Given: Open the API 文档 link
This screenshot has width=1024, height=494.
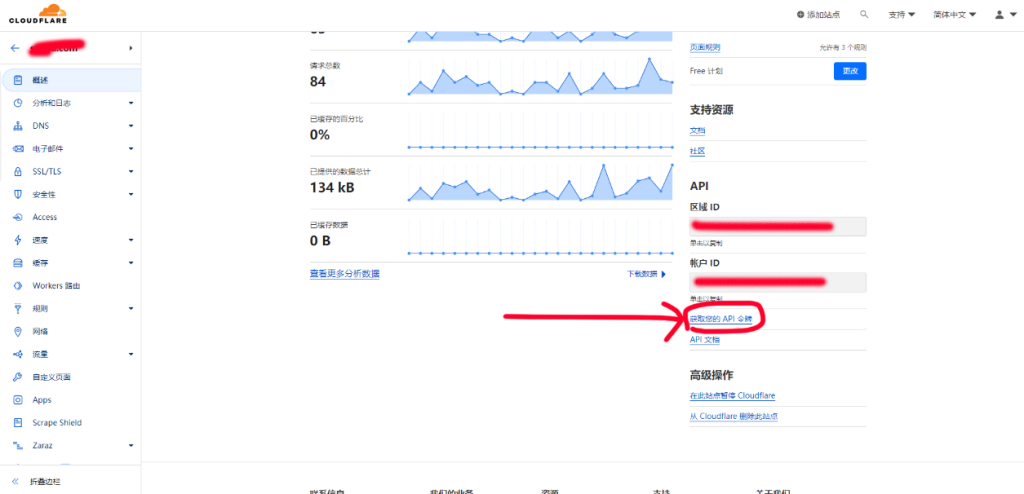Looking at the screenshot, I should point(705,340).
